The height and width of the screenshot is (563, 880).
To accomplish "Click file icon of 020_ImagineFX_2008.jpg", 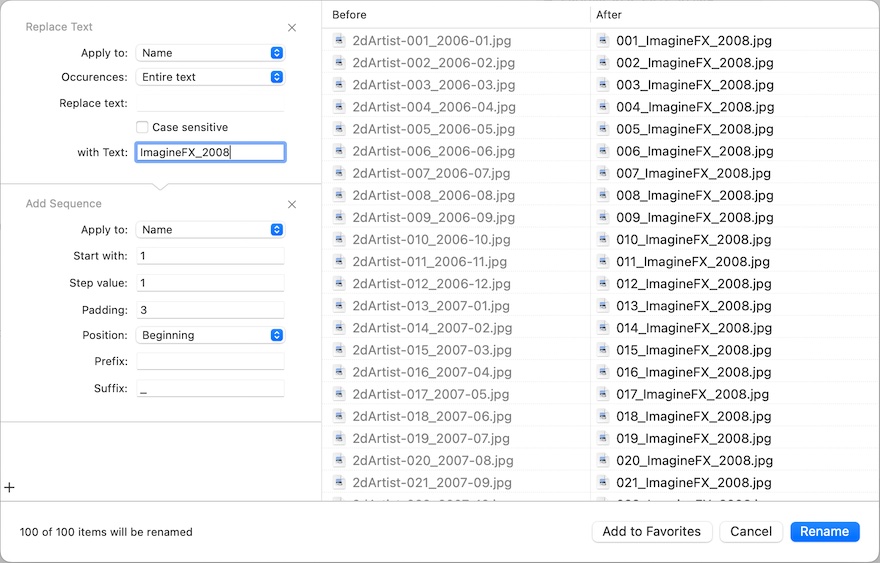I will [603, 460].
